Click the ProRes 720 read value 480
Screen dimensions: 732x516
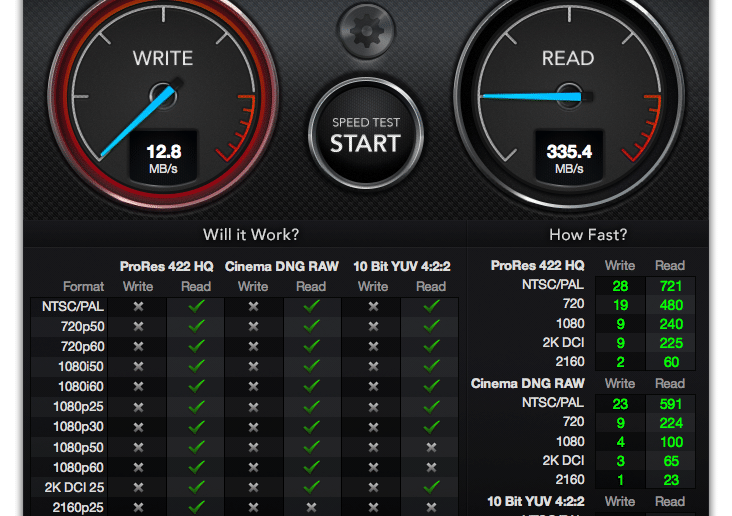pos(671,305)
